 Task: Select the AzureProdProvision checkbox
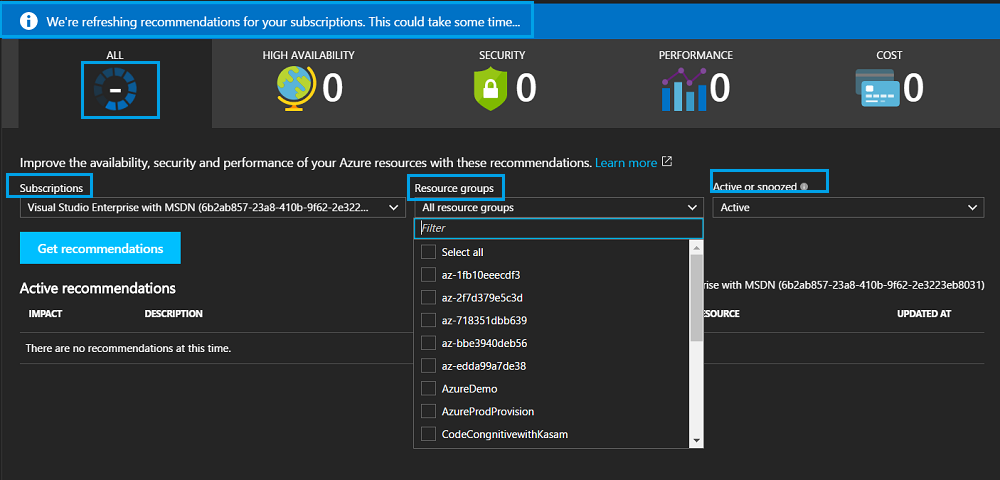(x=429, y=412)
